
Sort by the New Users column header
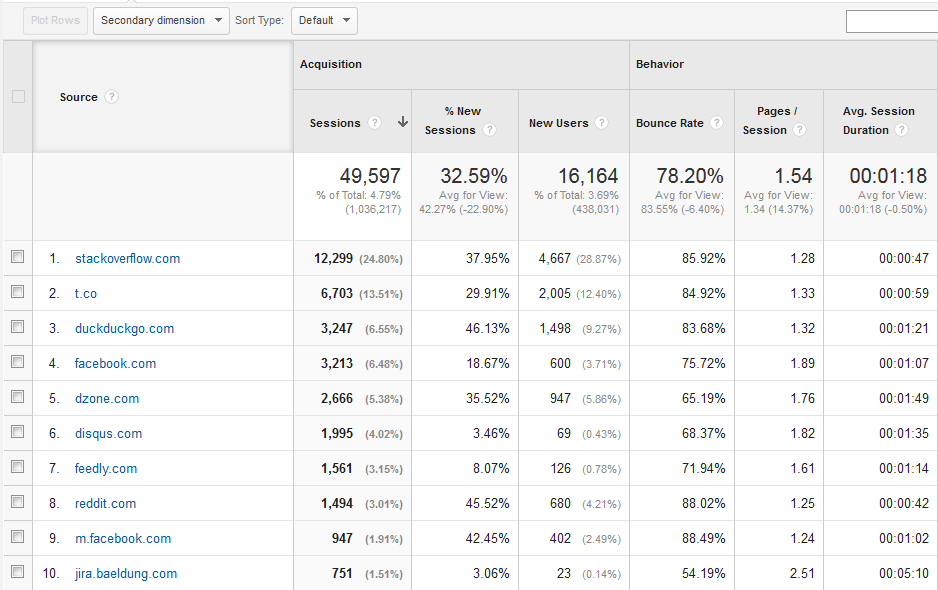click(559, 123)
